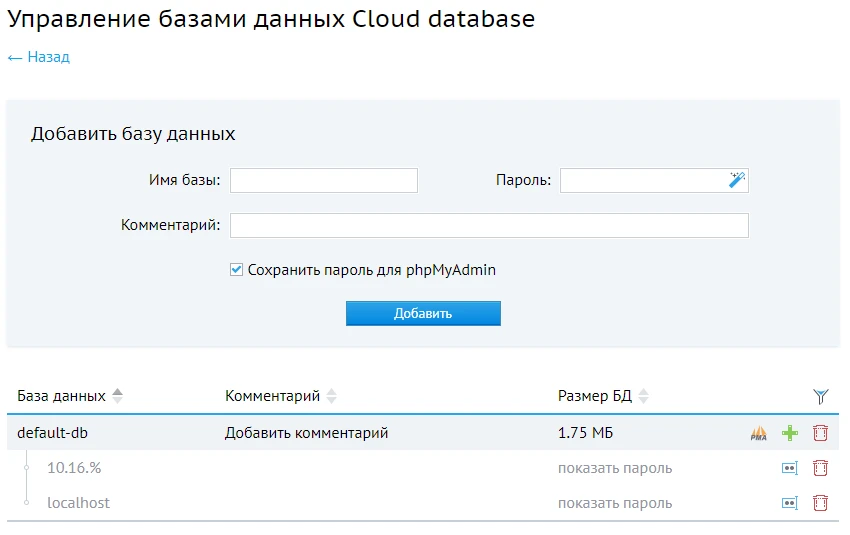Focus the Имя базы input field

click(x=324, y=181)
